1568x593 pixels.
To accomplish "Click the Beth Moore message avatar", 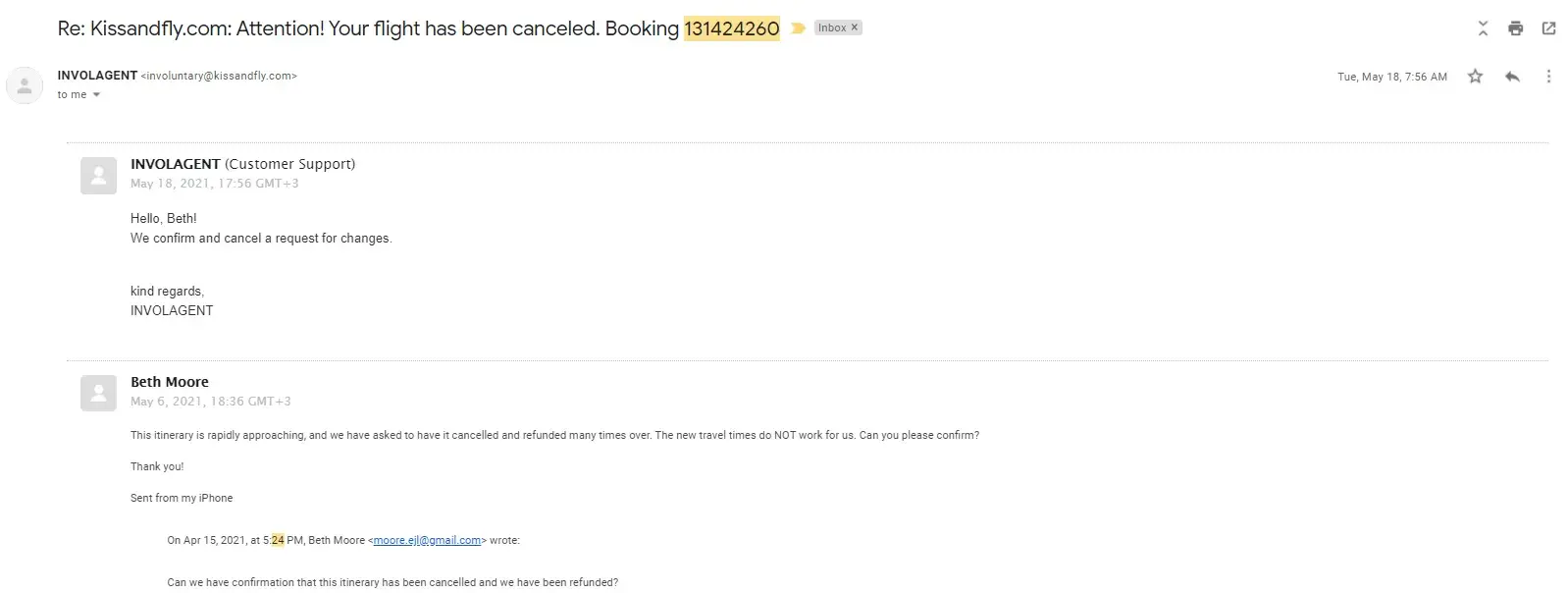I will tap(98, 393).
